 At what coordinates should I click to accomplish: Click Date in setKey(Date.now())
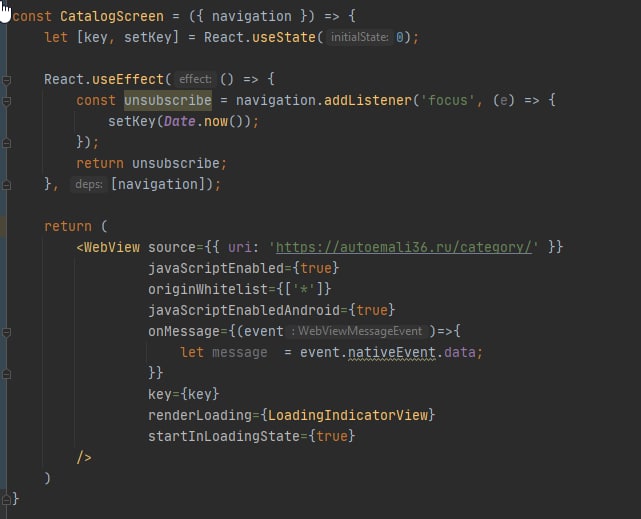tap(179, 121)
